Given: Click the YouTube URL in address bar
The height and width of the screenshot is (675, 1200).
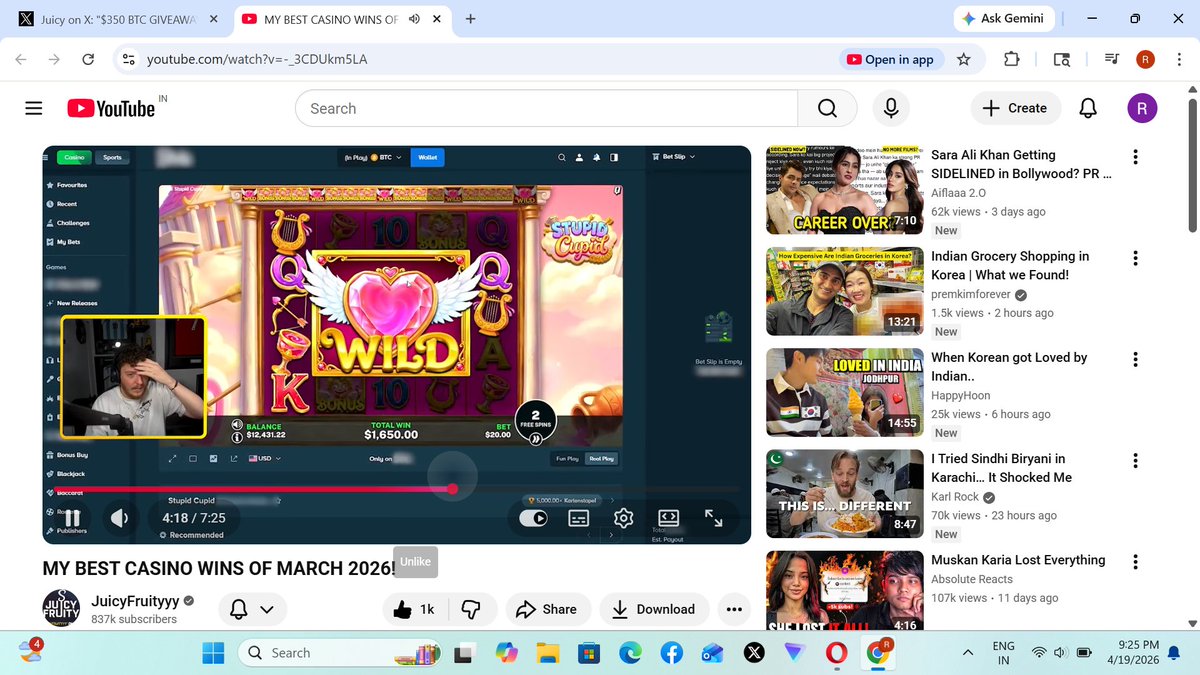Looking at the screenshot, I should pos(257,60).
